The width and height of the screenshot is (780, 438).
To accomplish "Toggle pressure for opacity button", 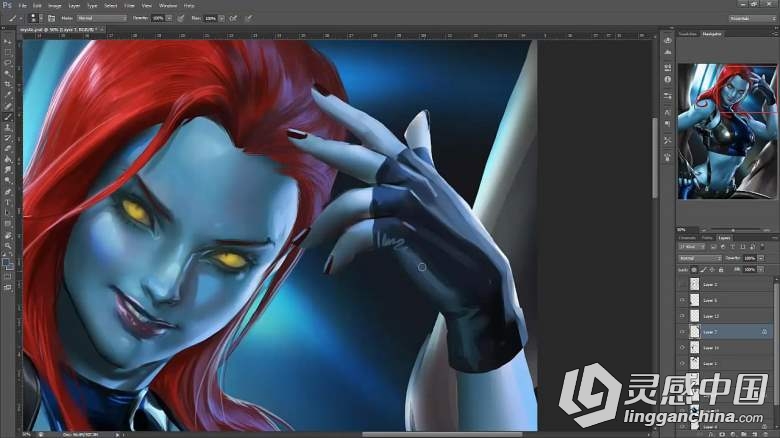I will pos(181,18).
